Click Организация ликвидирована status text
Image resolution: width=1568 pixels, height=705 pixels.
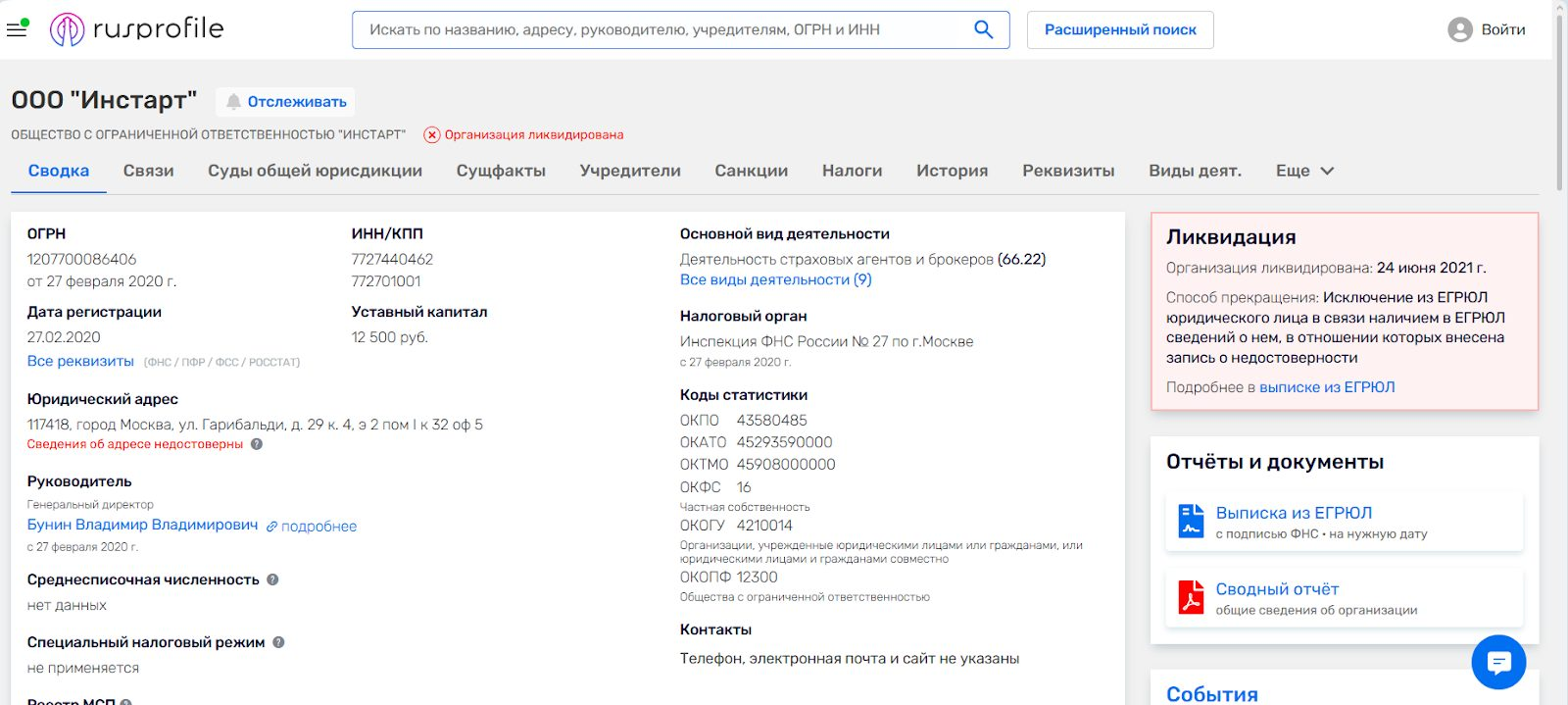click(534, 135)
